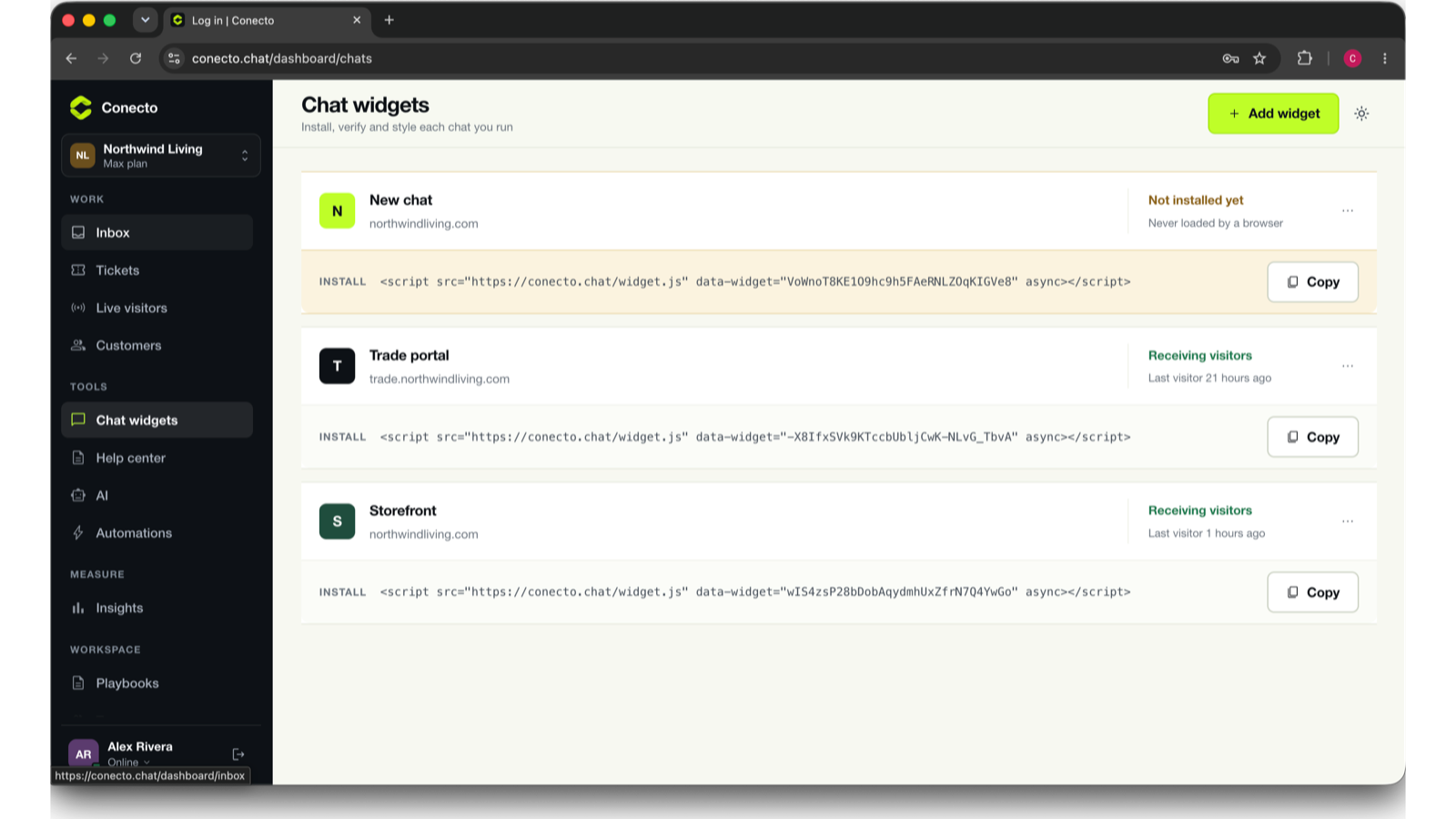Click the Trade portal T avatar

337,366
